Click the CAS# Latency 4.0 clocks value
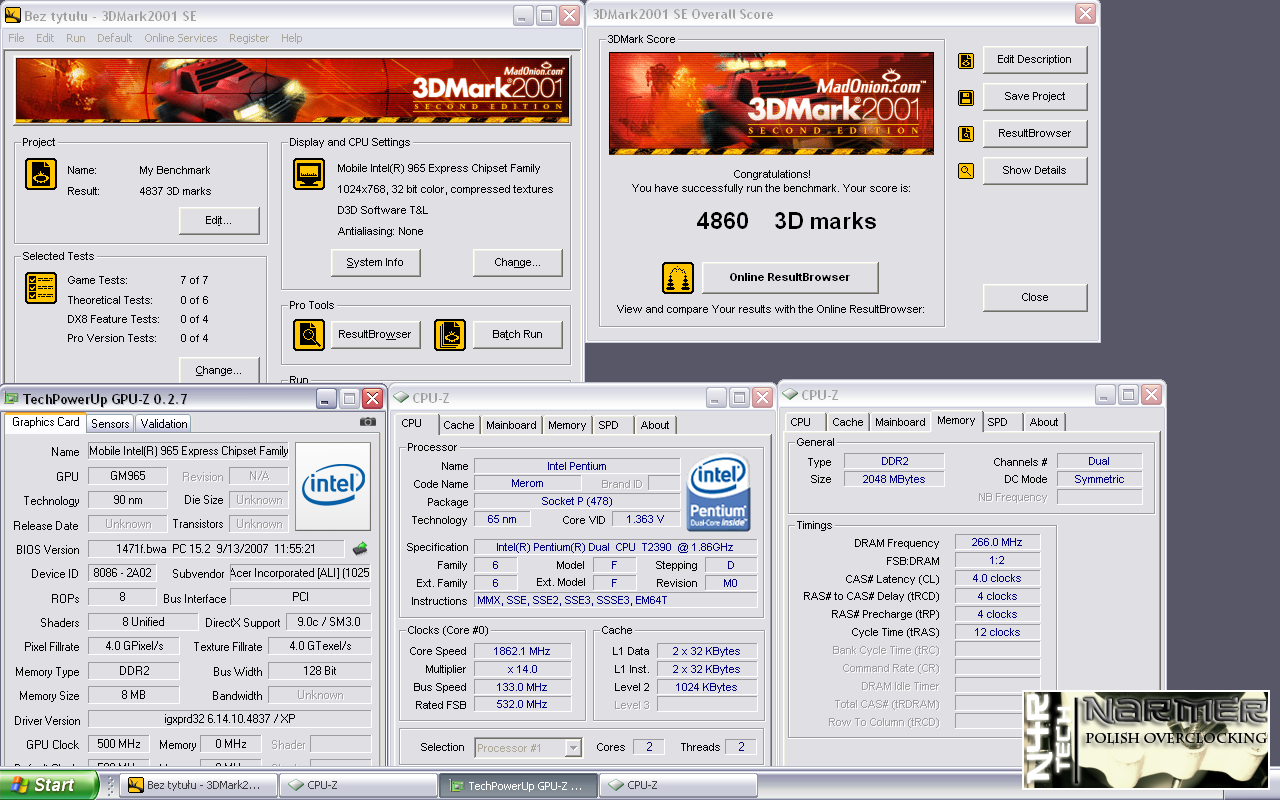The height and width of the screenshot is (800, 1280). click(x=997, y=578)
